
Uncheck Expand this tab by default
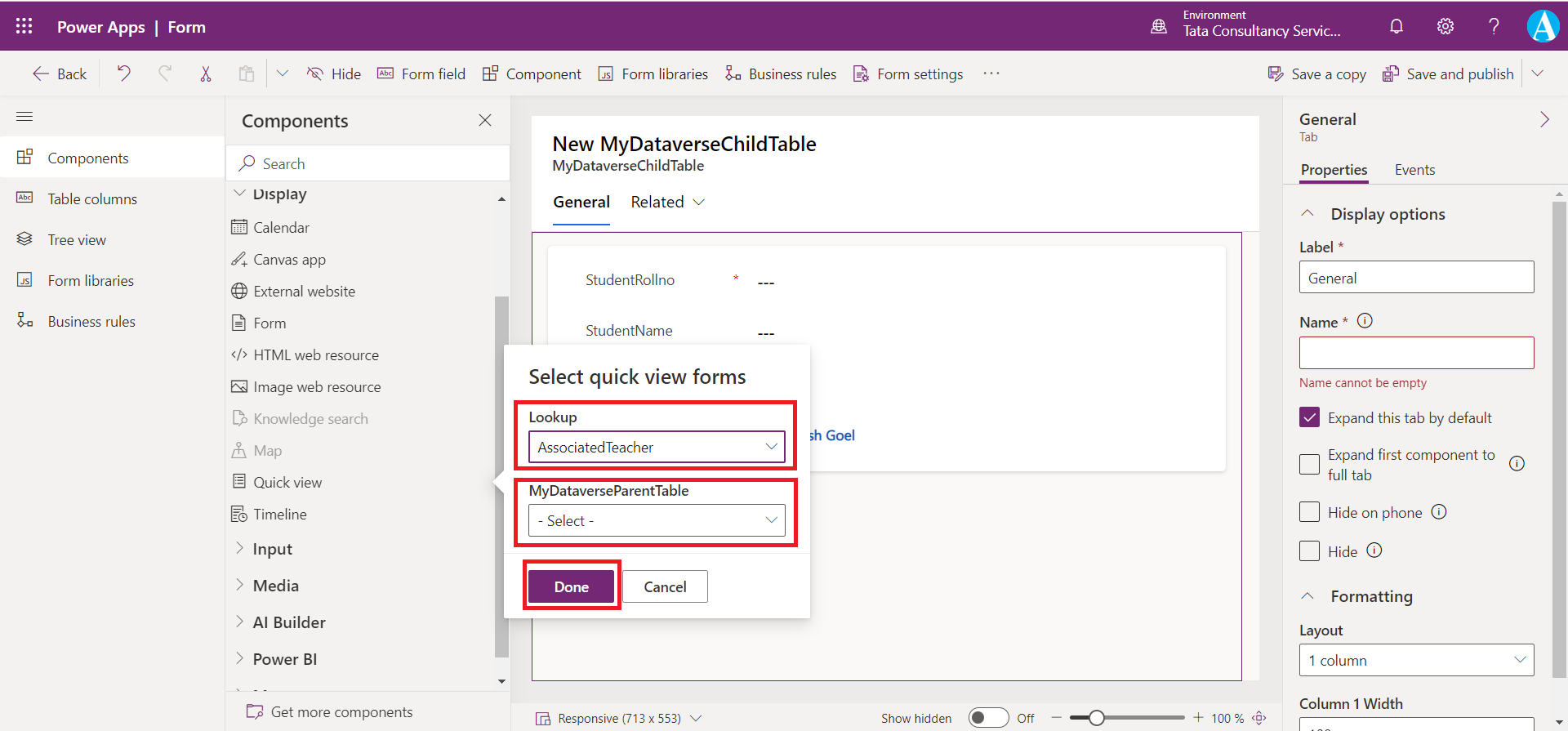point(1309,417)
